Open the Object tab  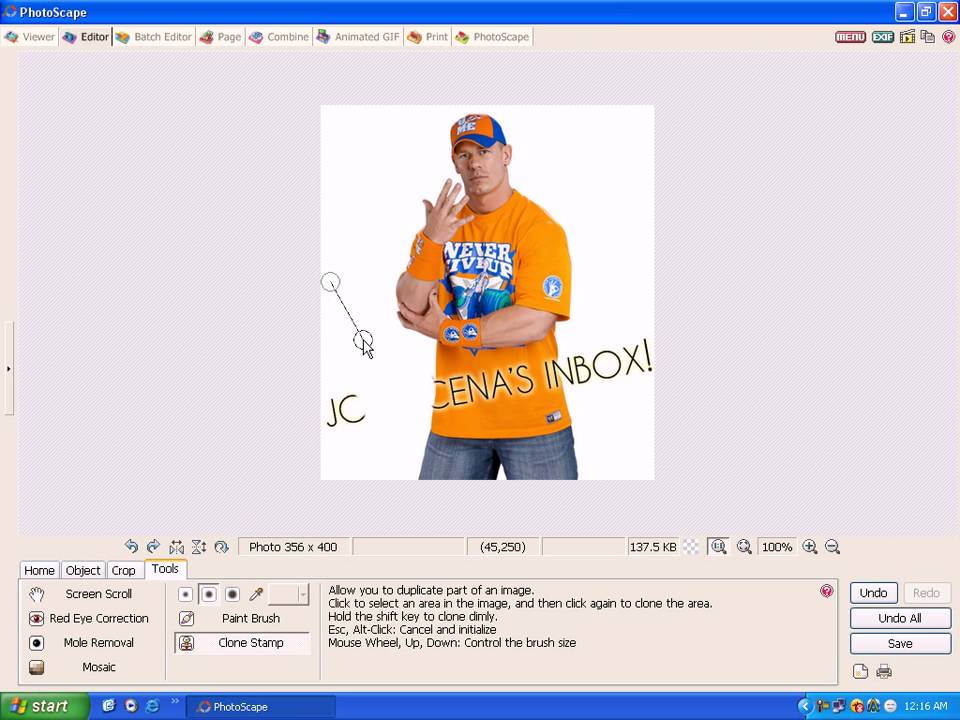pos(83,570)
